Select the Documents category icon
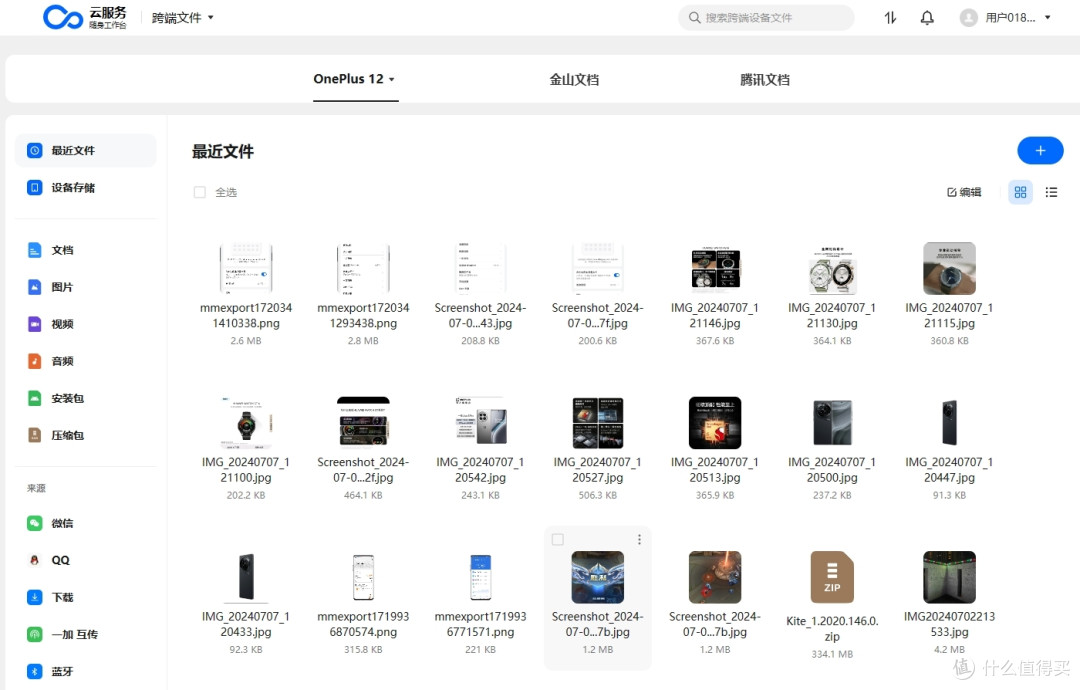The image size is (1080, 690). [x=34, y=250]
